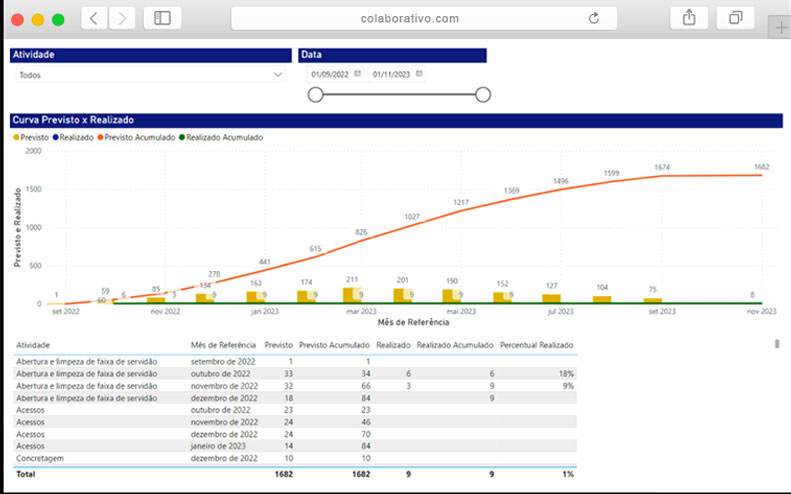This screenshot has height=494, width=791.
Task: Open the share sheet icon
Action: click(x=689, y=18)
